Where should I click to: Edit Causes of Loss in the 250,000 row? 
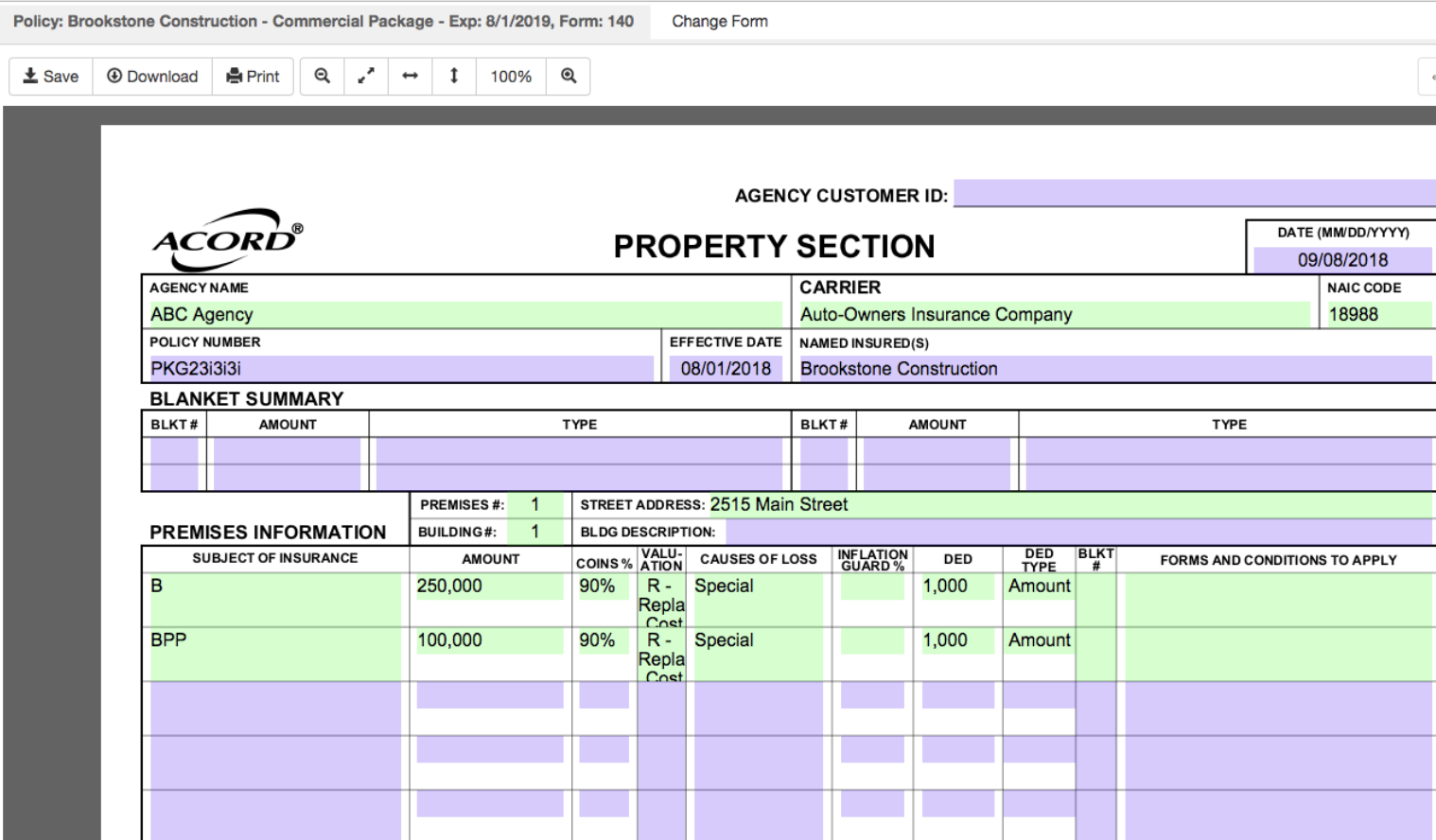(759, 600)
